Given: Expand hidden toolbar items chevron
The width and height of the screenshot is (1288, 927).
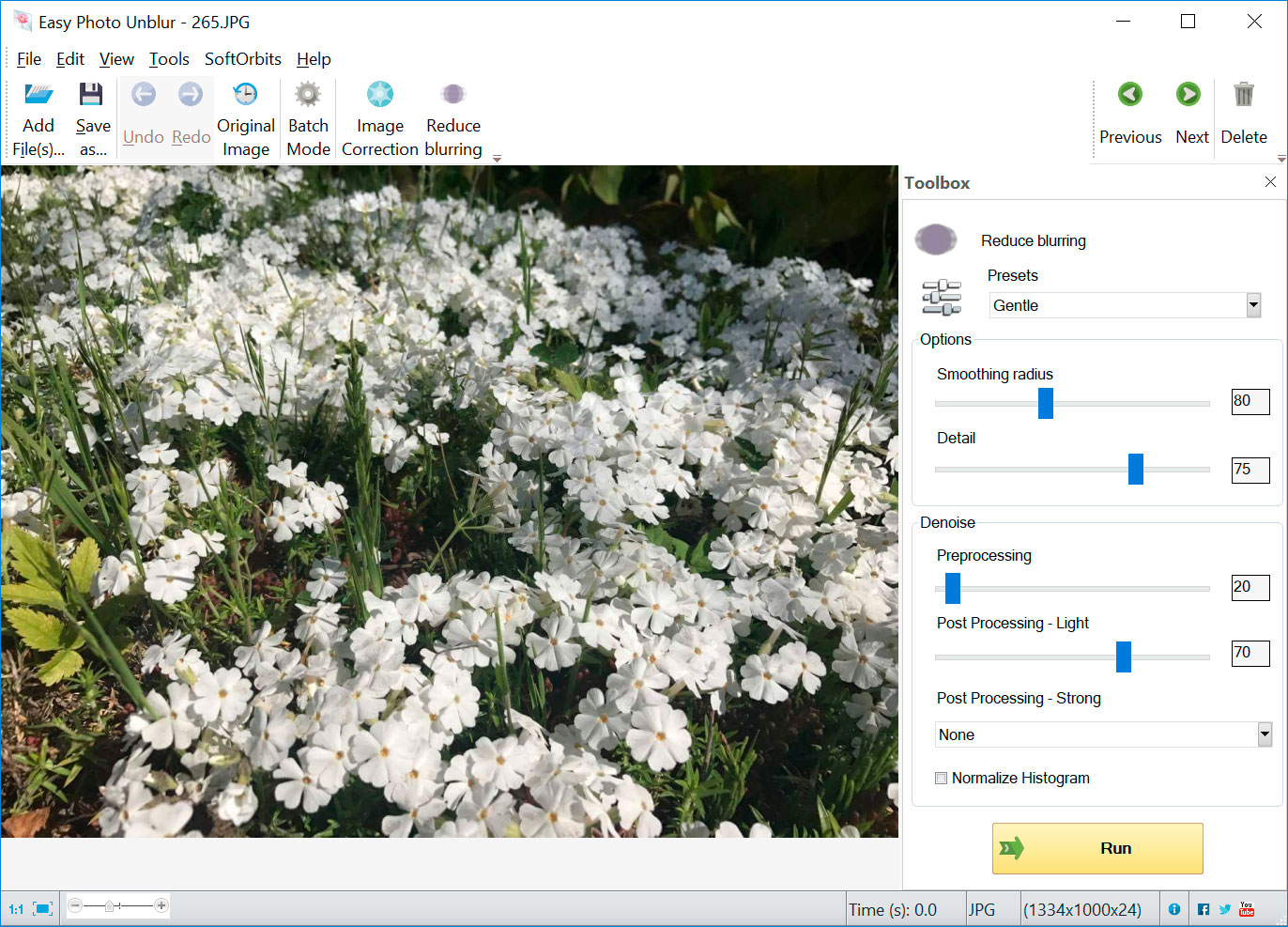Looking at the screenshot, I should click(497, 158).
